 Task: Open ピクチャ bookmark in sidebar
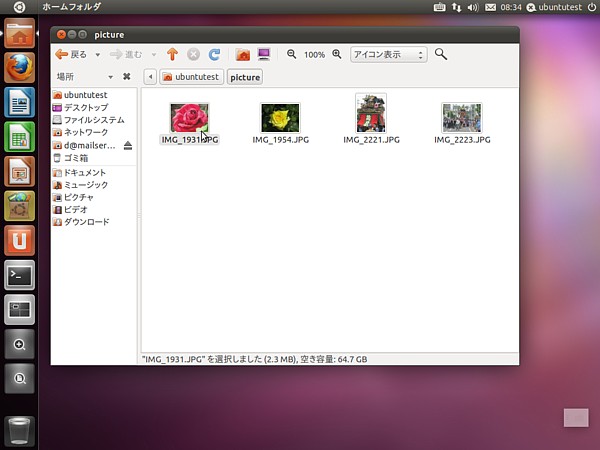[94, 197]
